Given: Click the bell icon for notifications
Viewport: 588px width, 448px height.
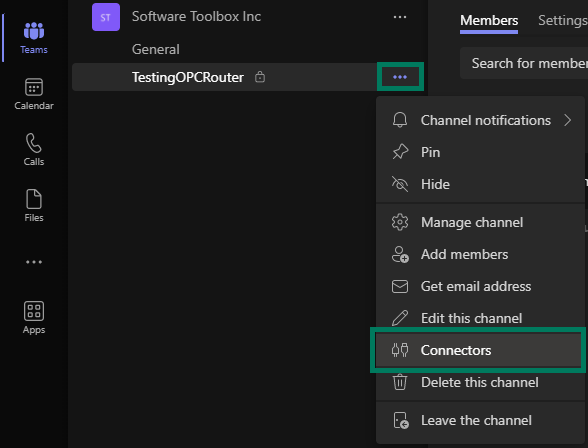Looking at the screenshot, I should pos(400,120).
